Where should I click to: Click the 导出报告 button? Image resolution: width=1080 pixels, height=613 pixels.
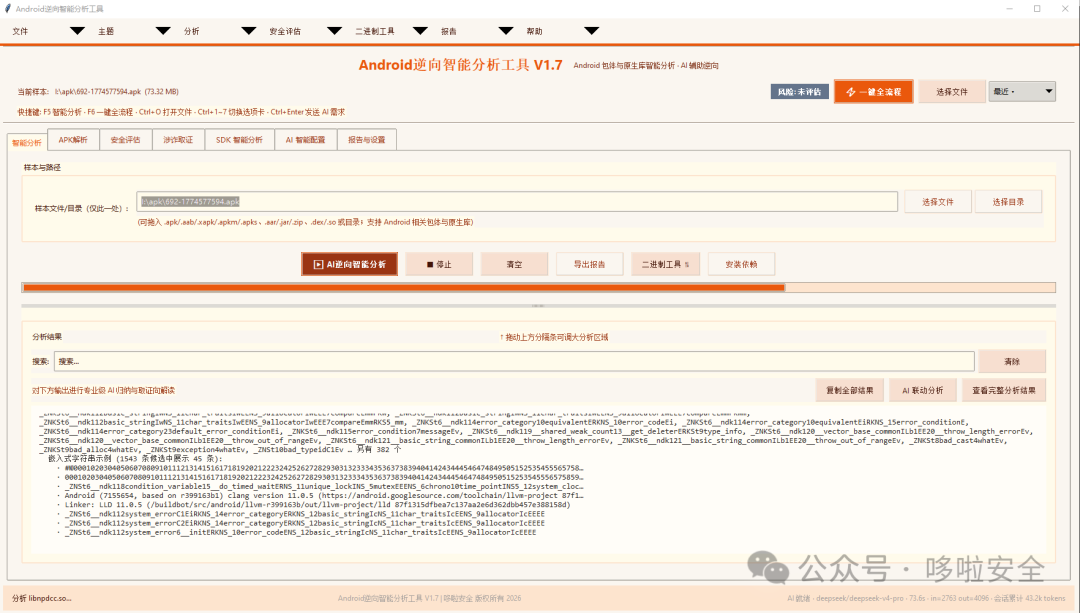[x=590, y=264]
